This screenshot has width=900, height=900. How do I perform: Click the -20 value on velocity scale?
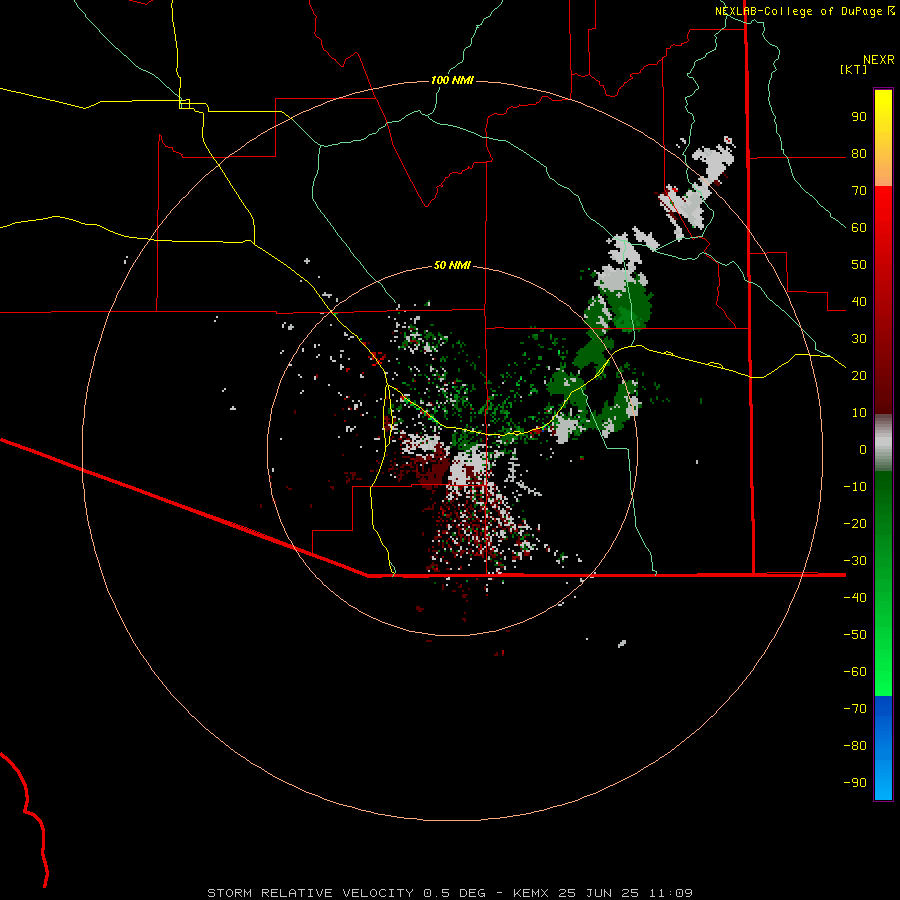(855, 523)
